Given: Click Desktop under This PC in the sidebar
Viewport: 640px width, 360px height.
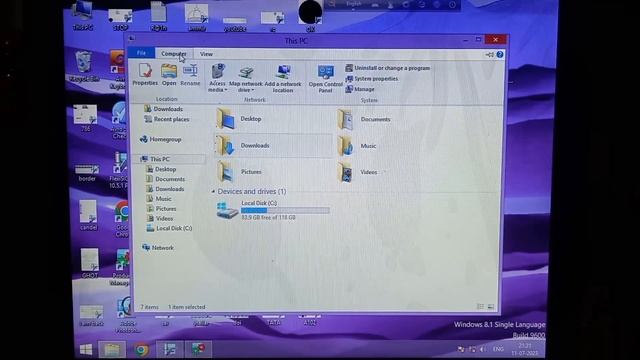Looking at the screenshot, I should point(161,169).
